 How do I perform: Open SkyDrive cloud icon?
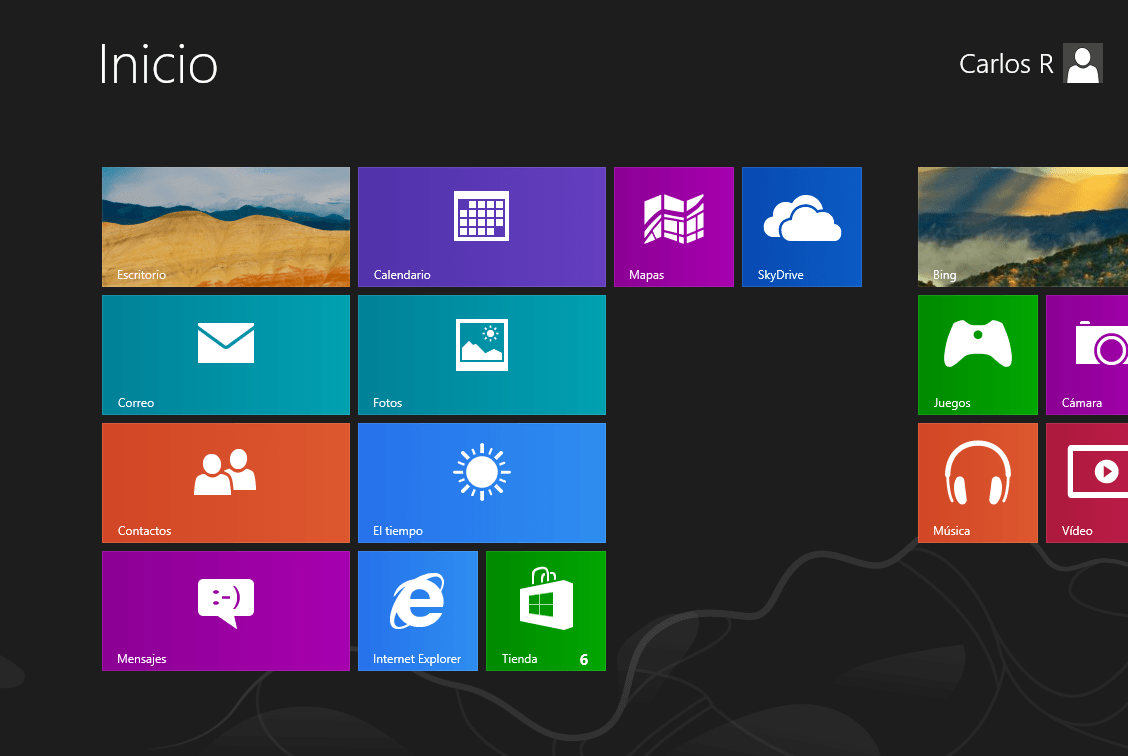click(802, 217)
